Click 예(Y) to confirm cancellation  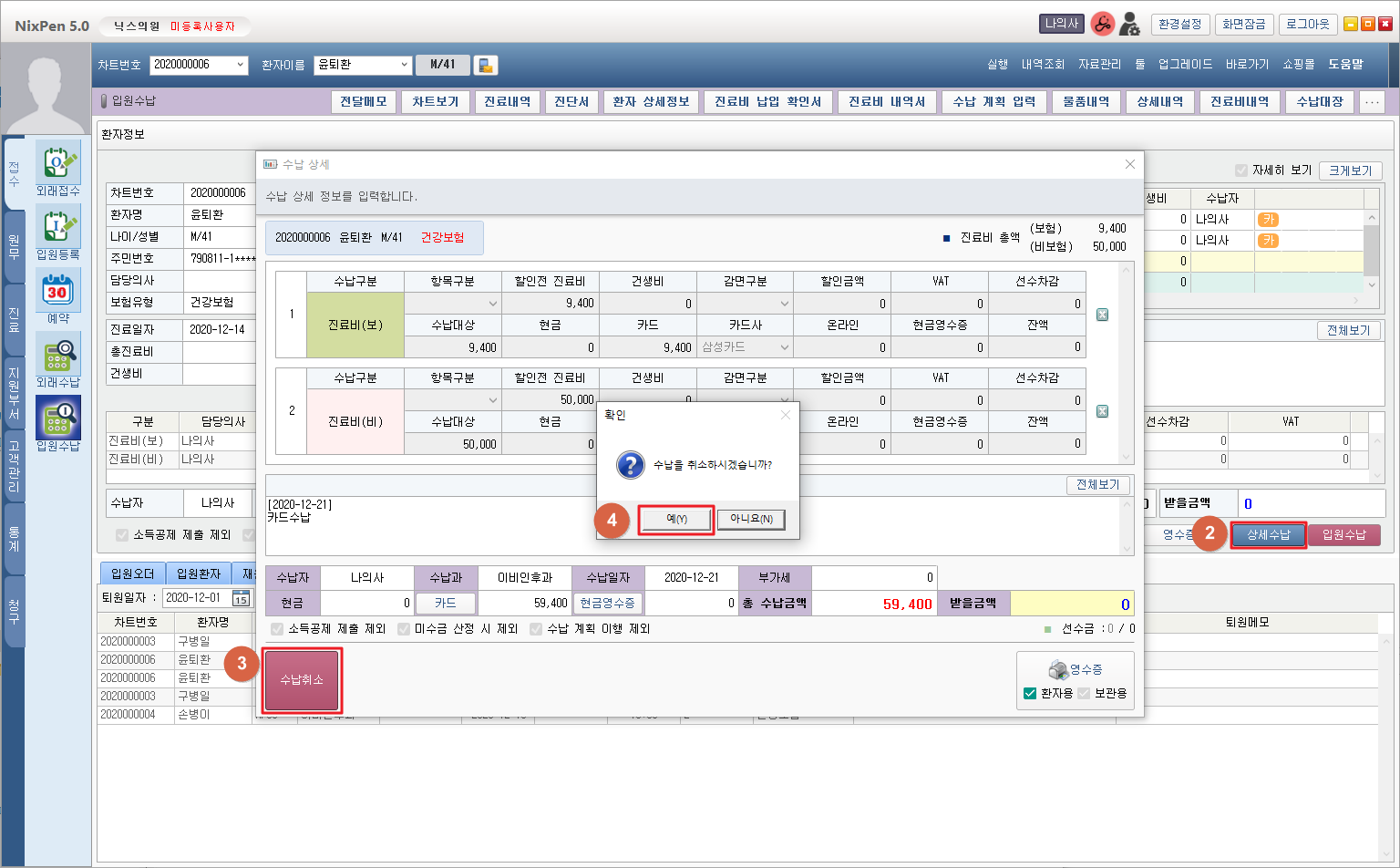[x=675, y=519]
